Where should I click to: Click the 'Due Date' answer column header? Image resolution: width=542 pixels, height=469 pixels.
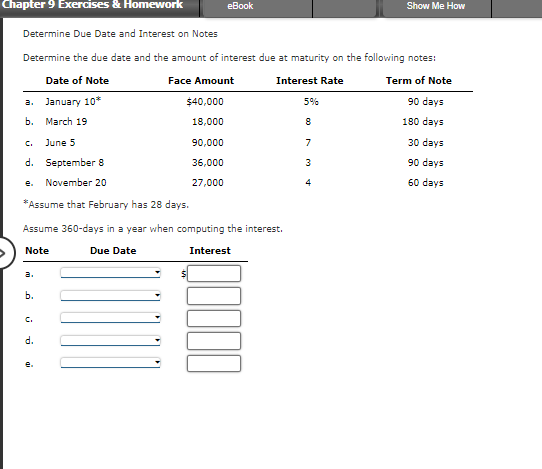(x=113, y=251)
